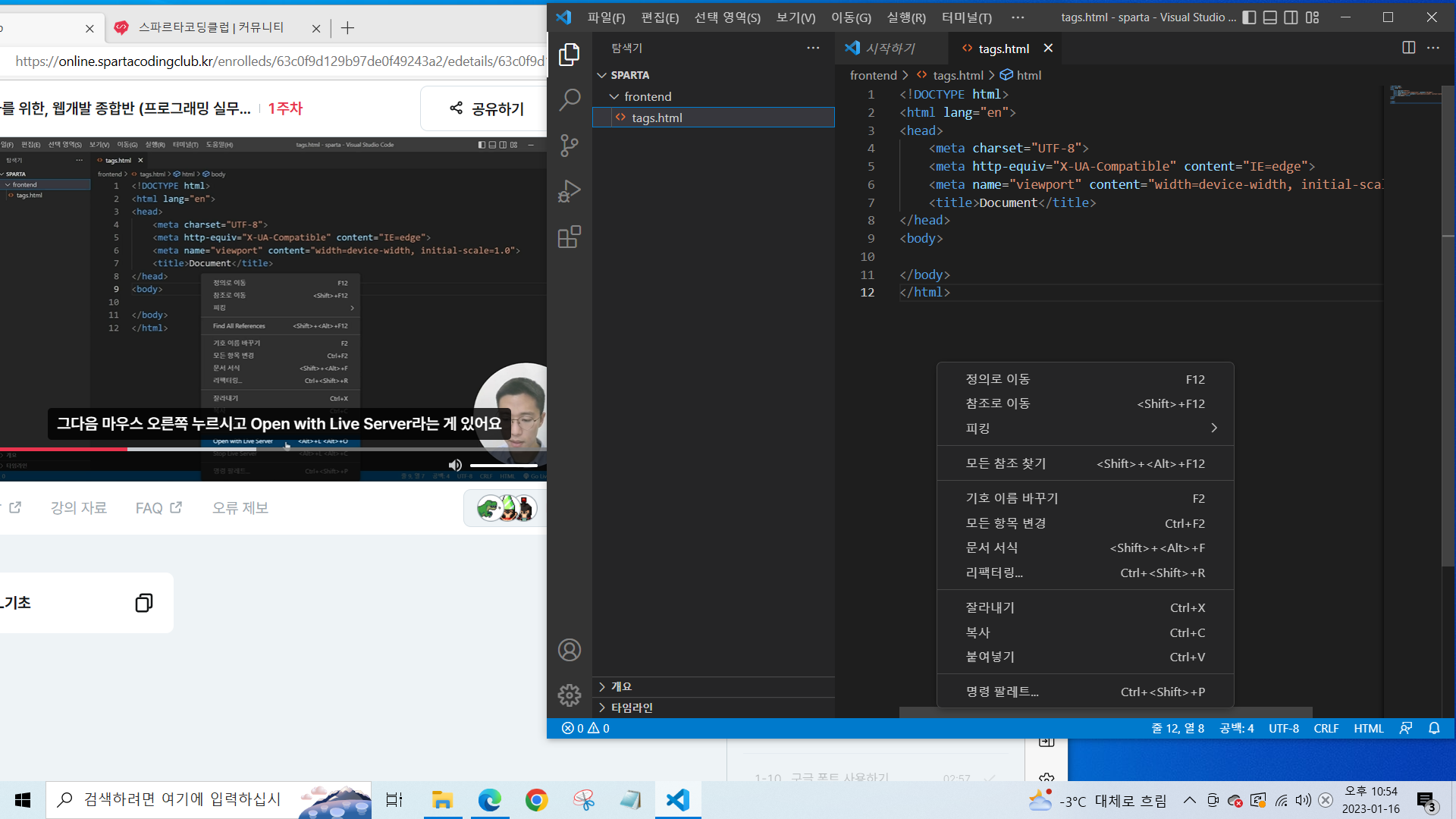
Task: Open the Manage gear in activity bar
Action: [x=569, y=695]
